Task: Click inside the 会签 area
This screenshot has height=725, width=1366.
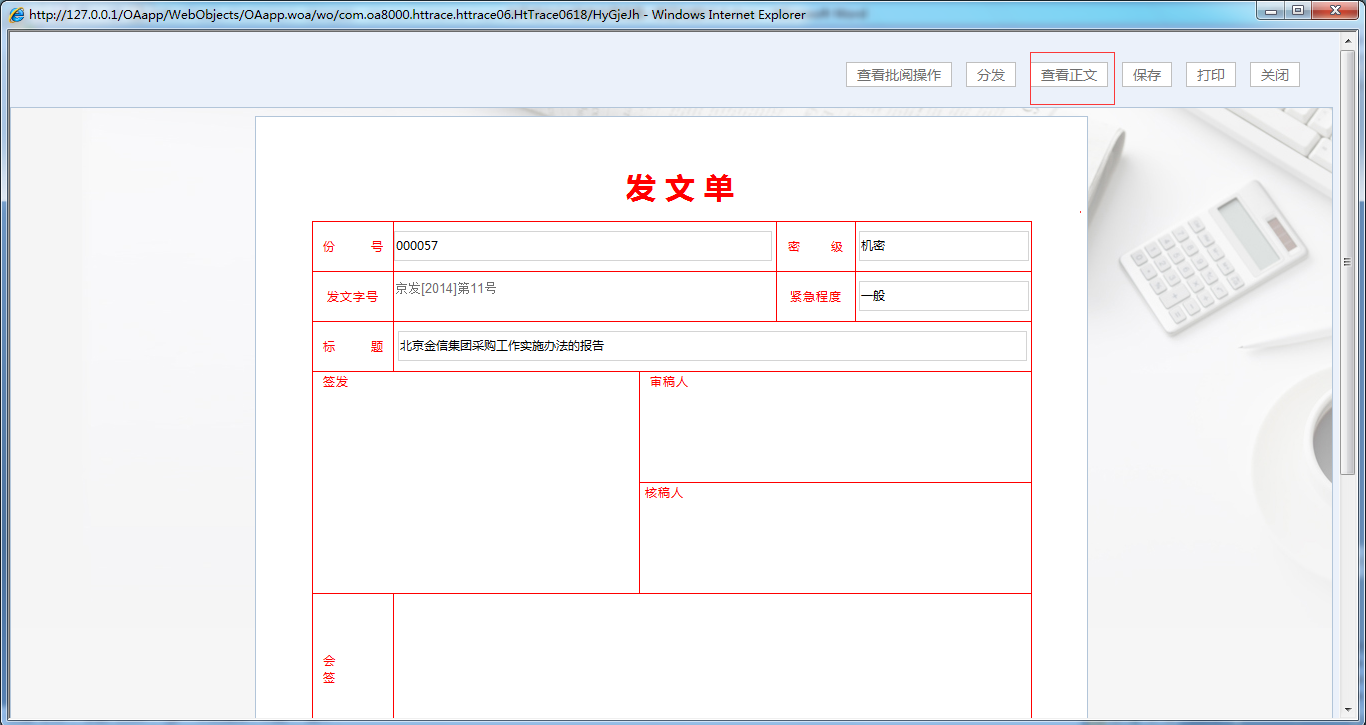Action: click(711, 655)
